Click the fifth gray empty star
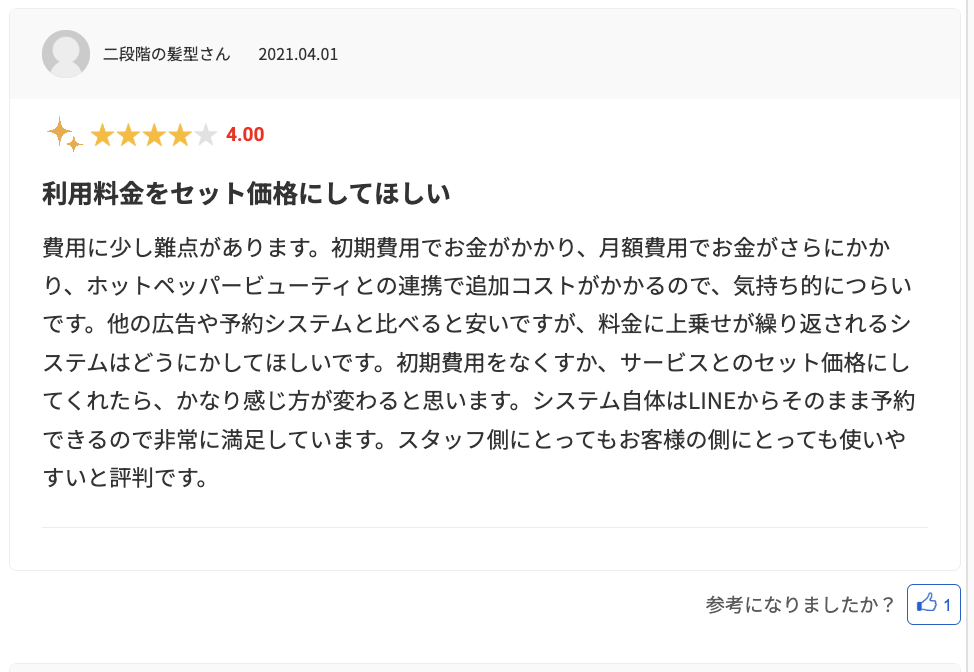Screen dimensions: 974x672 (x=206, y=135)
